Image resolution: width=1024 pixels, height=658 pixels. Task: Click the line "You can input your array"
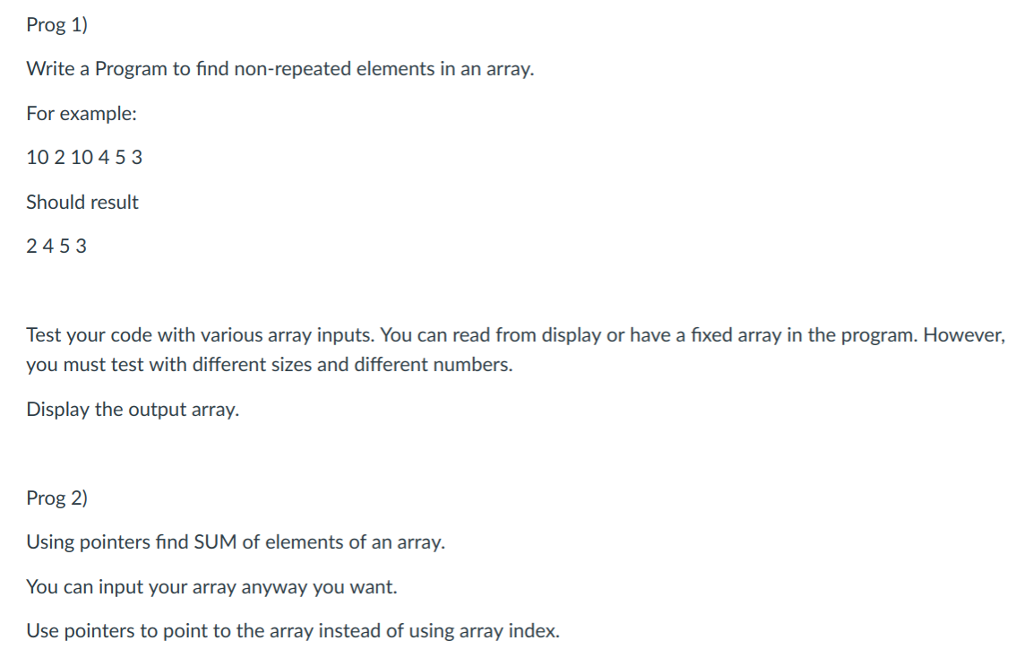tap(211, 587)
